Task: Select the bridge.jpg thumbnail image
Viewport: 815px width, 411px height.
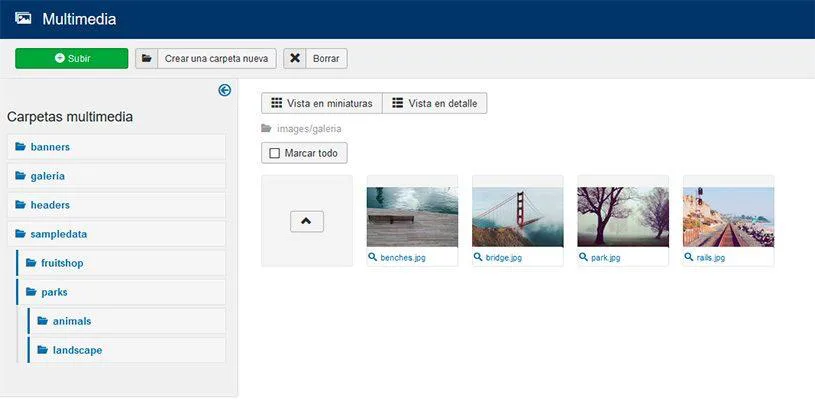Action: 517,217
